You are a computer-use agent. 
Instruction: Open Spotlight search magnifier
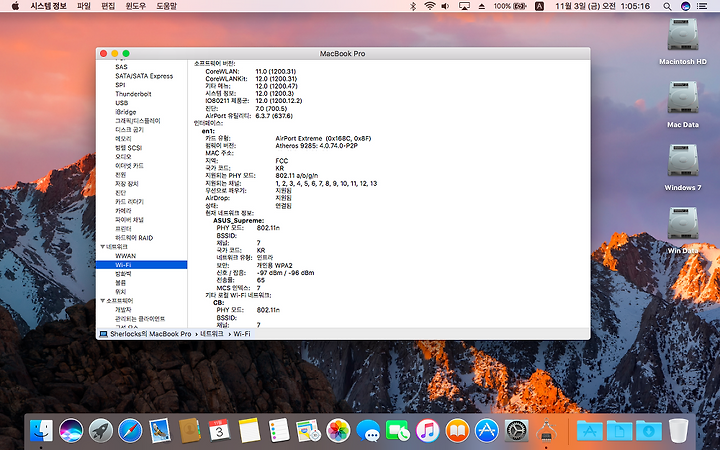[x=668, y=6]
